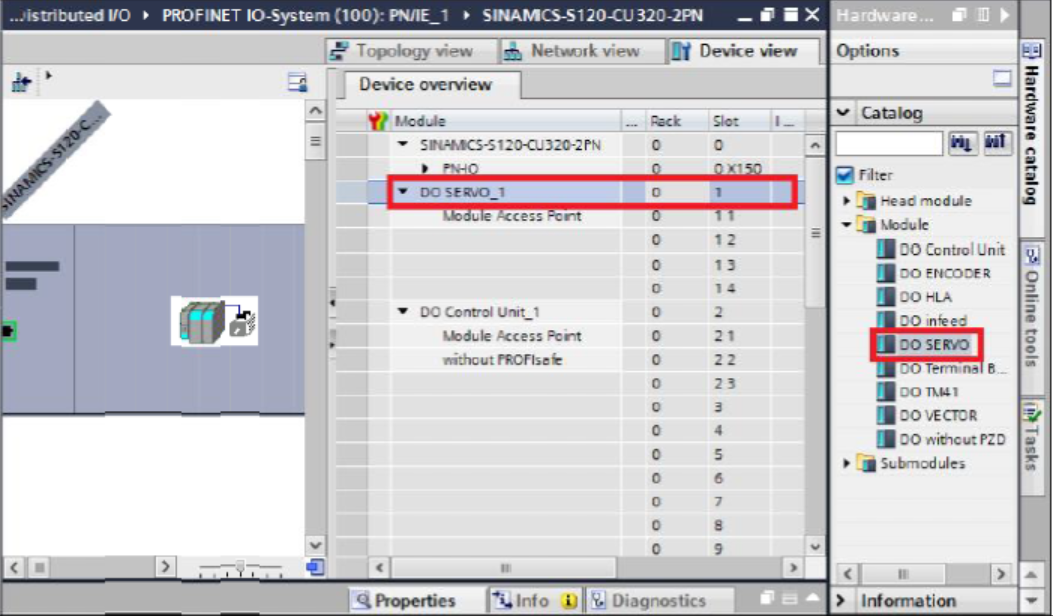Collapse the DO SERVO_1 row
This screenshot has width=1053, height=616.
(403, 192)
